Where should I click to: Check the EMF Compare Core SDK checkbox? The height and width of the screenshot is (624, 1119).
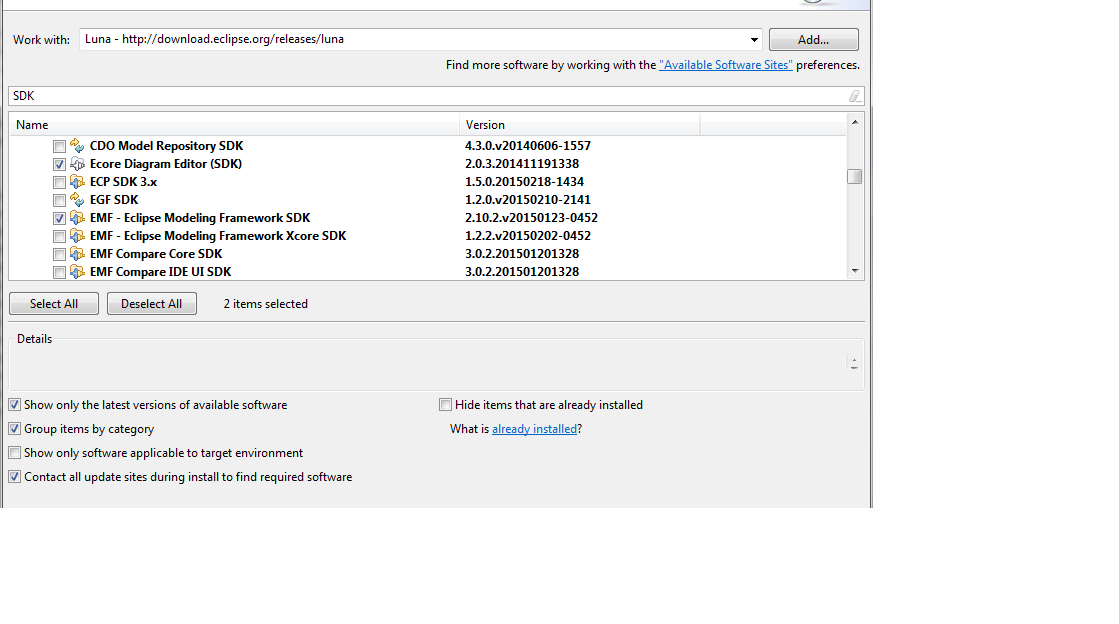[59, 254]
